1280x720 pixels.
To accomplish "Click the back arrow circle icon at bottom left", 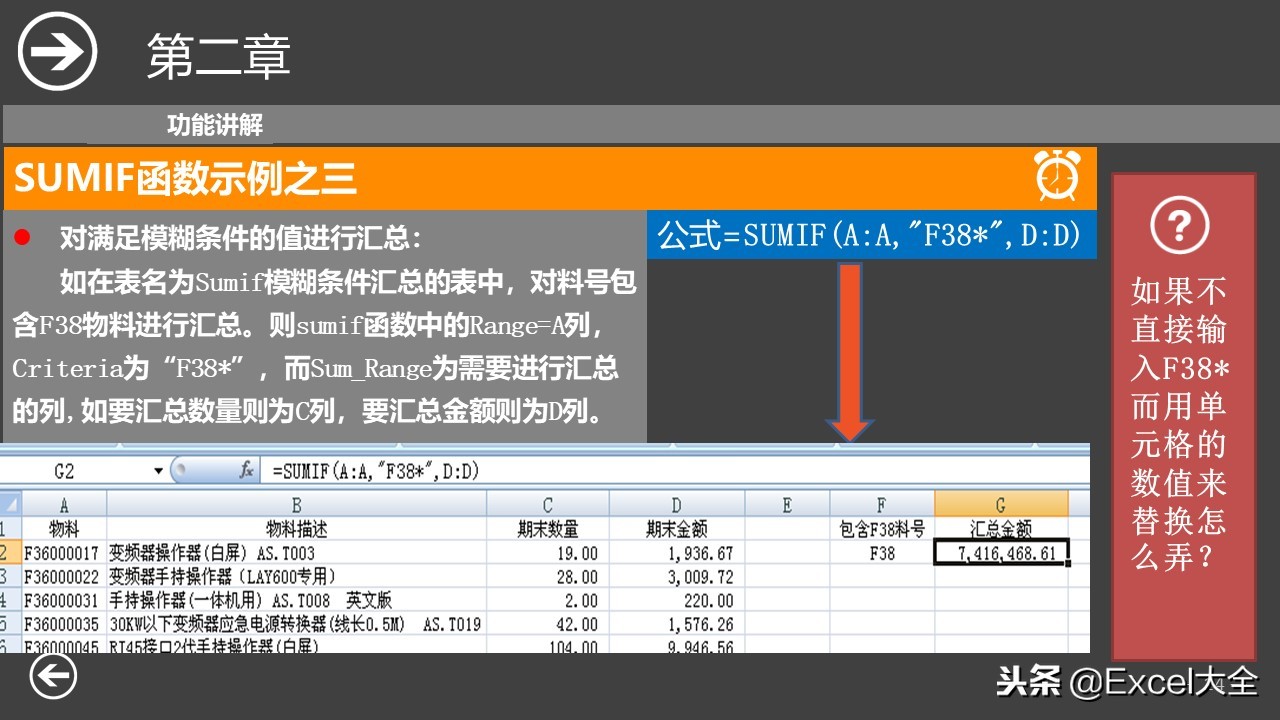I will tap(55, 676).
